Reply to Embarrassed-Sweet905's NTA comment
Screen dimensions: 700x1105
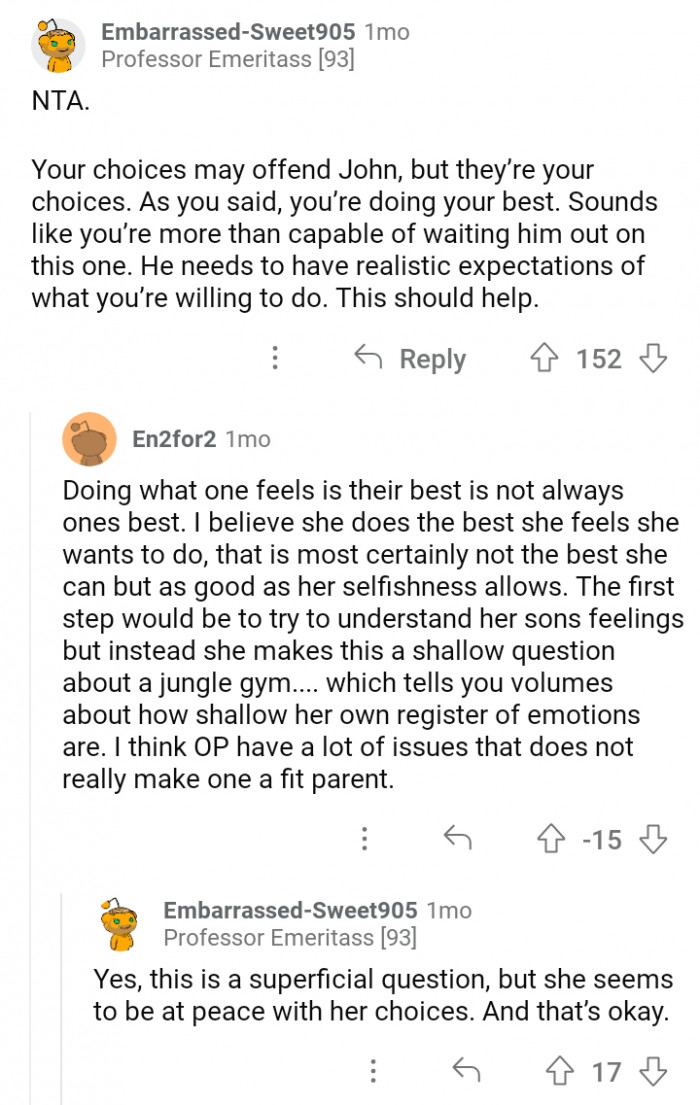(x=411, y=358)
